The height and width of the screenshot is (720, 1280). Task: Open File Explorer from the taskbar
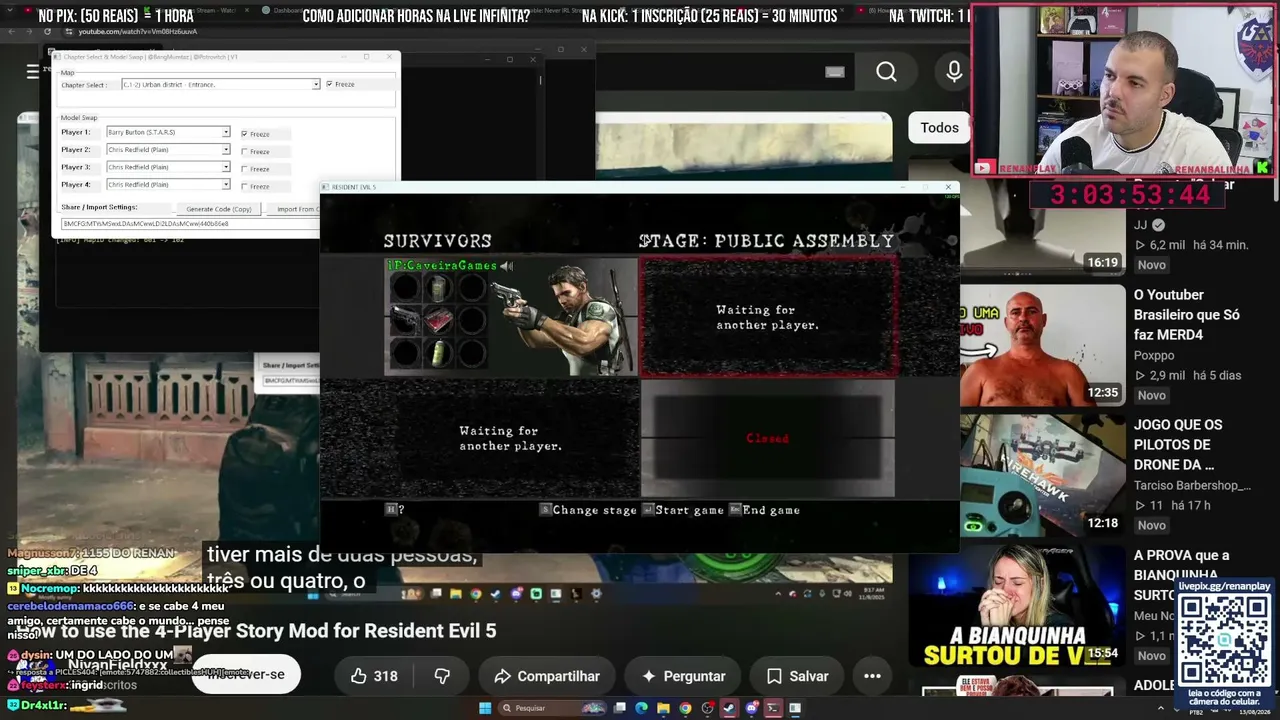coord(663,708)
